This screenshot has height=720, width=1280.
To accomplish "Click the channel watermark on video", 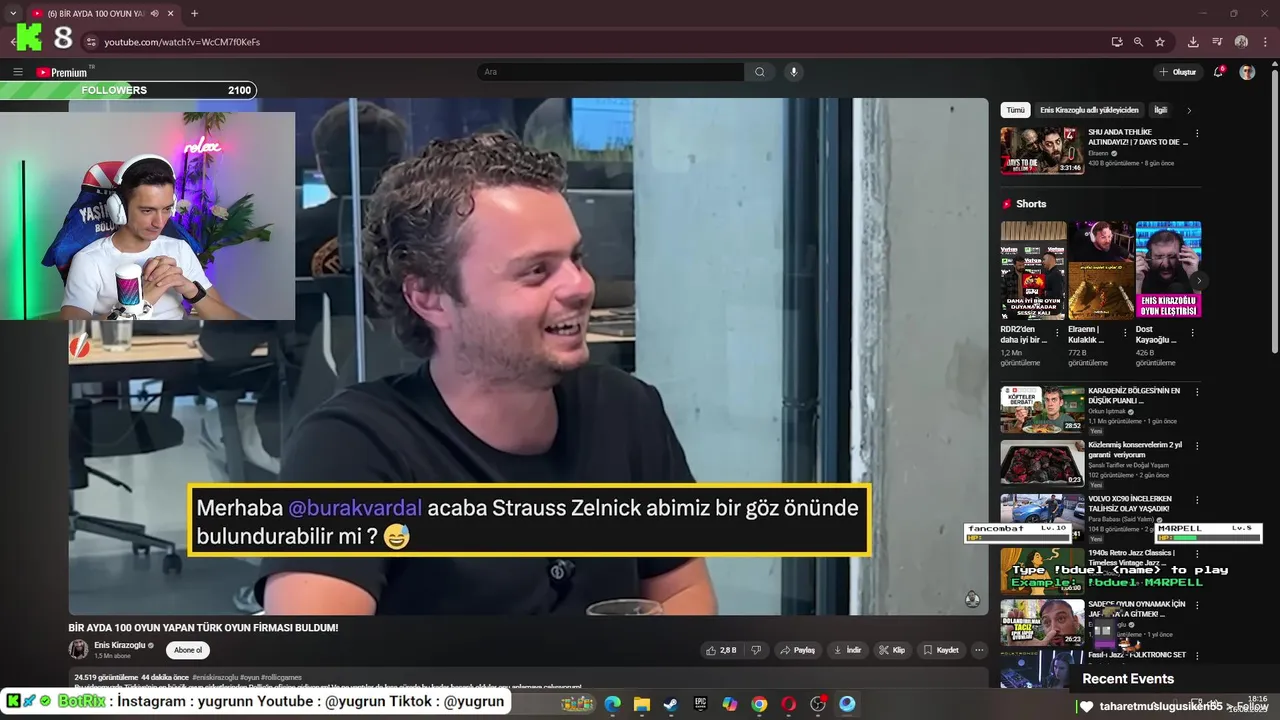I will pyautogui.click(x=972, y=599).
